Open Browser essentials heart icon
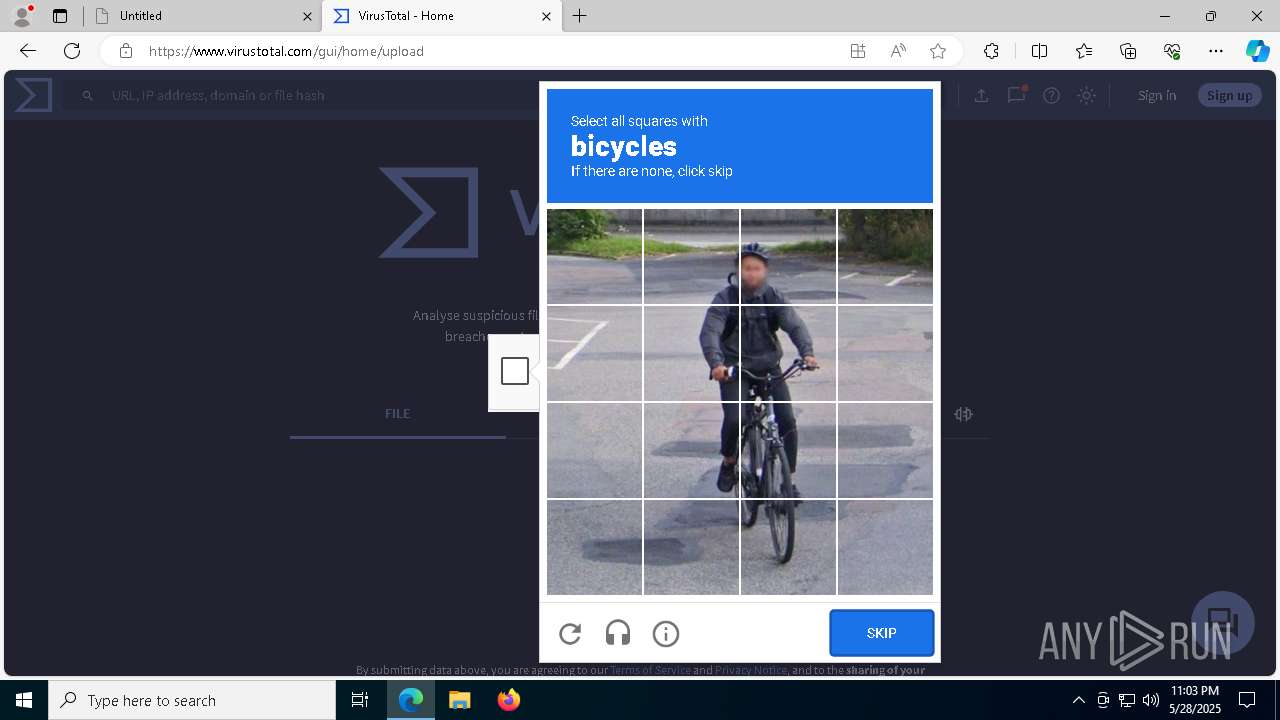 (1172, 51)
